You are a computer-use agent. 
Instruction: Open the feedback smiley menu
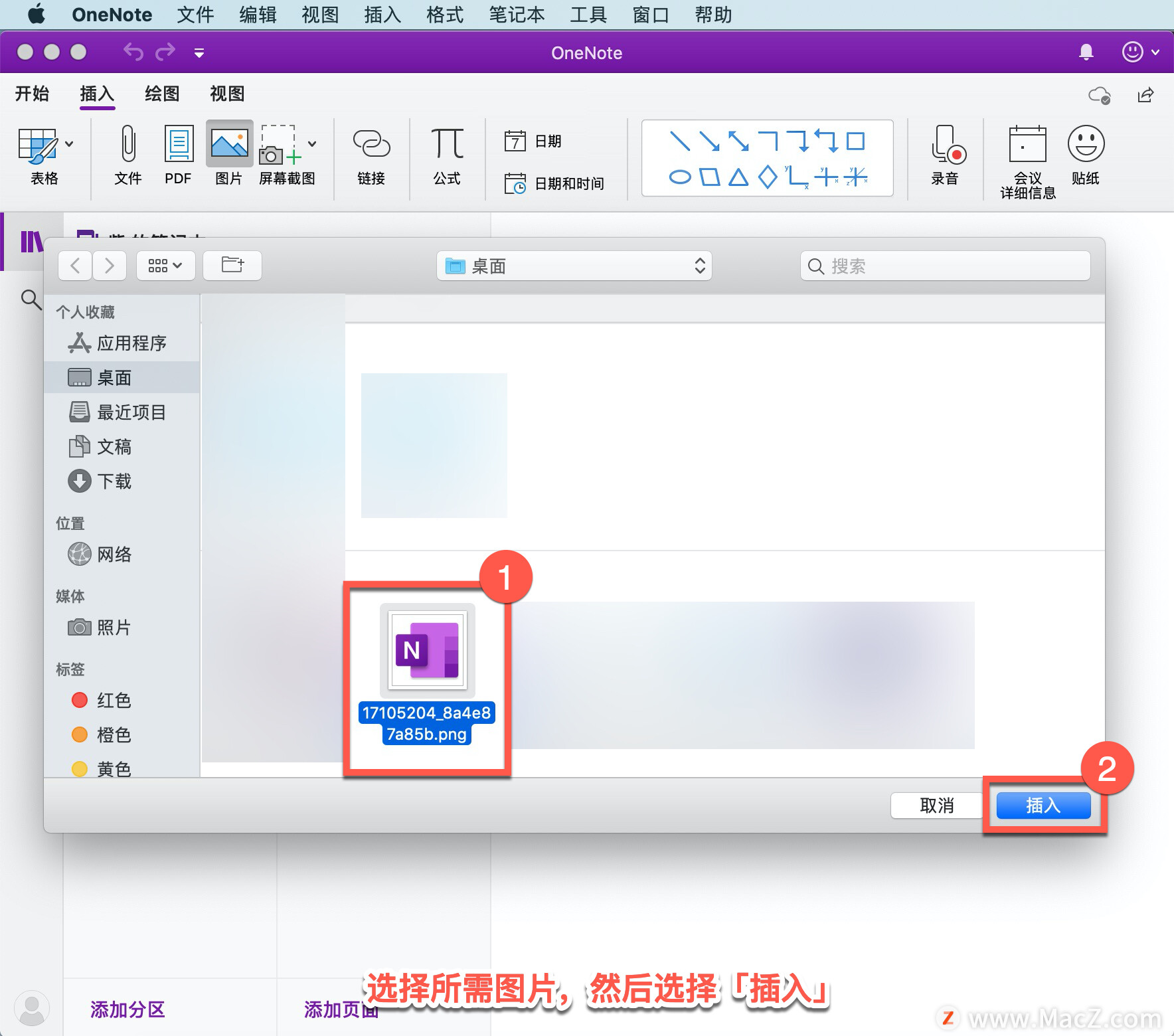pos(1140,52)
